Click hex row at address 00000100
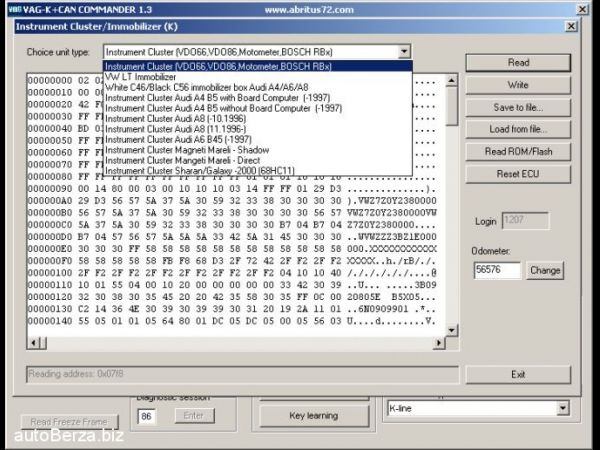 point(232,273)
